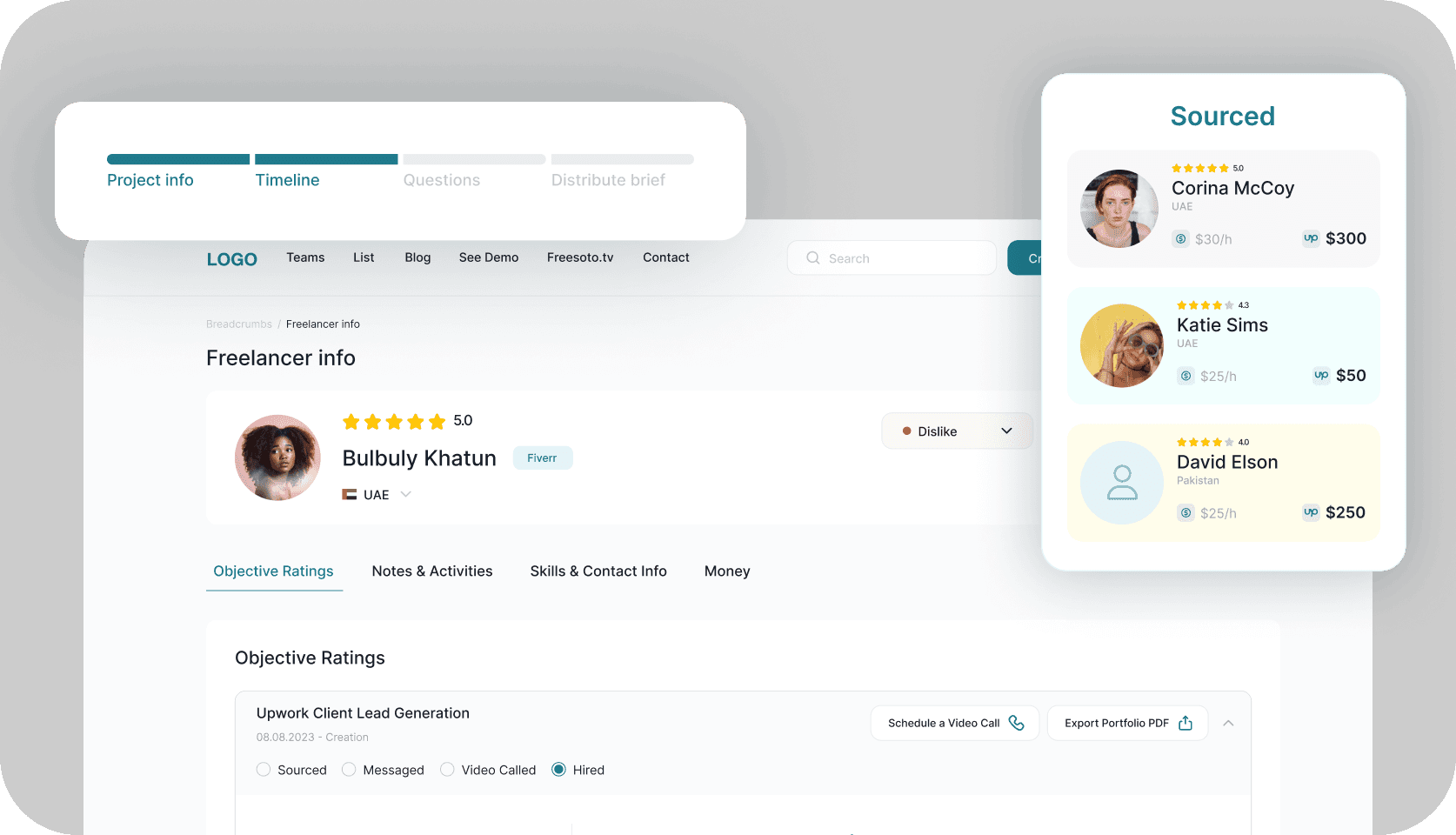
Task: Switch to the Money tab
Action: [x=727, y=571]
